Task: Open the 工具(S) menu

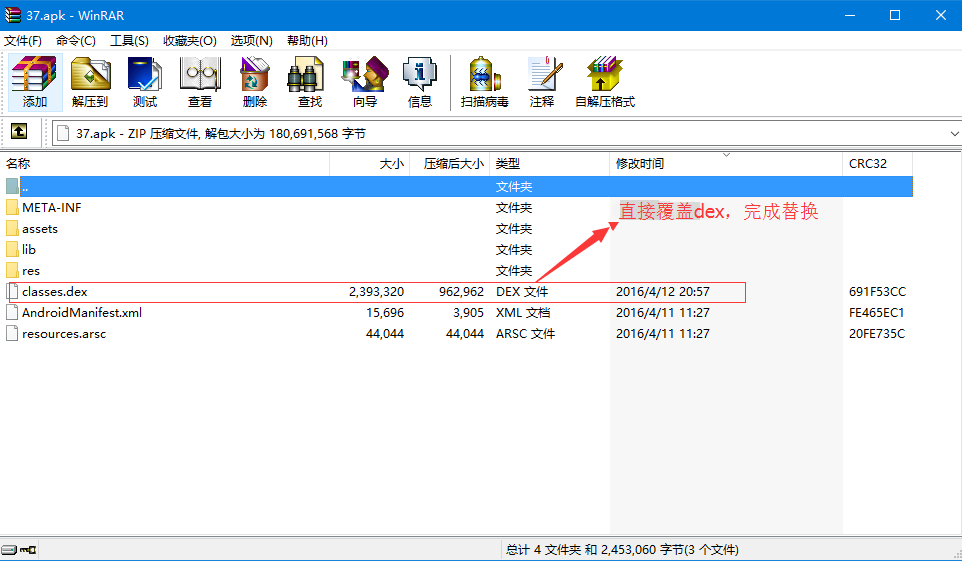Action: coord(129,41)
